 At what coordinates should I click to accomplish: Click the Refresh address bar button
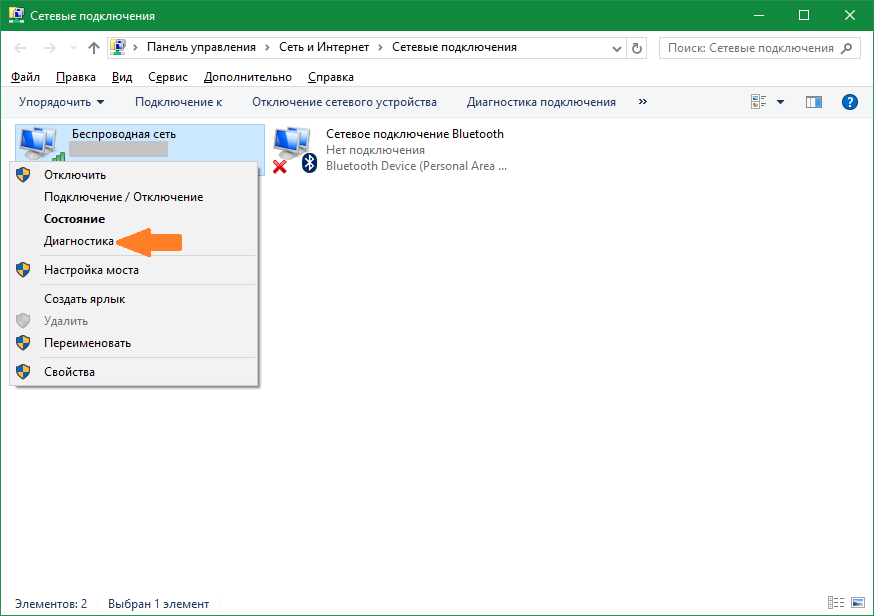click(637, 48)
